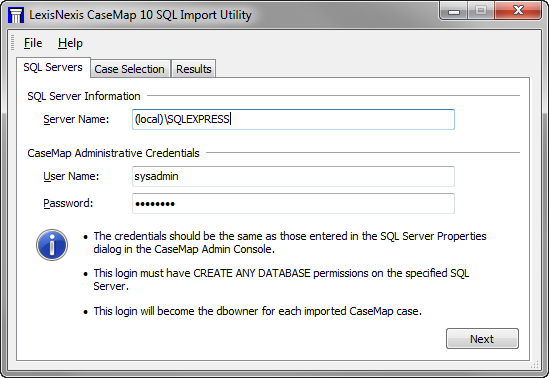Click into the User Name field

293,176
